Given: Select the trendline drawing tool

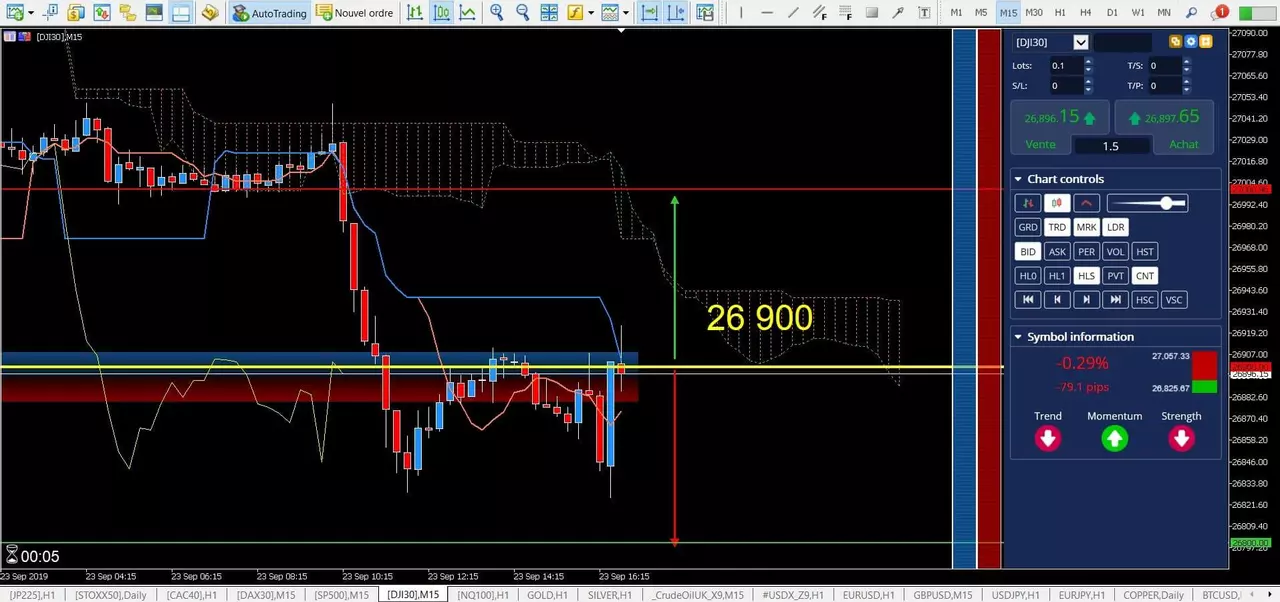Looking at the screenshot, I should (x=793, y=13).
